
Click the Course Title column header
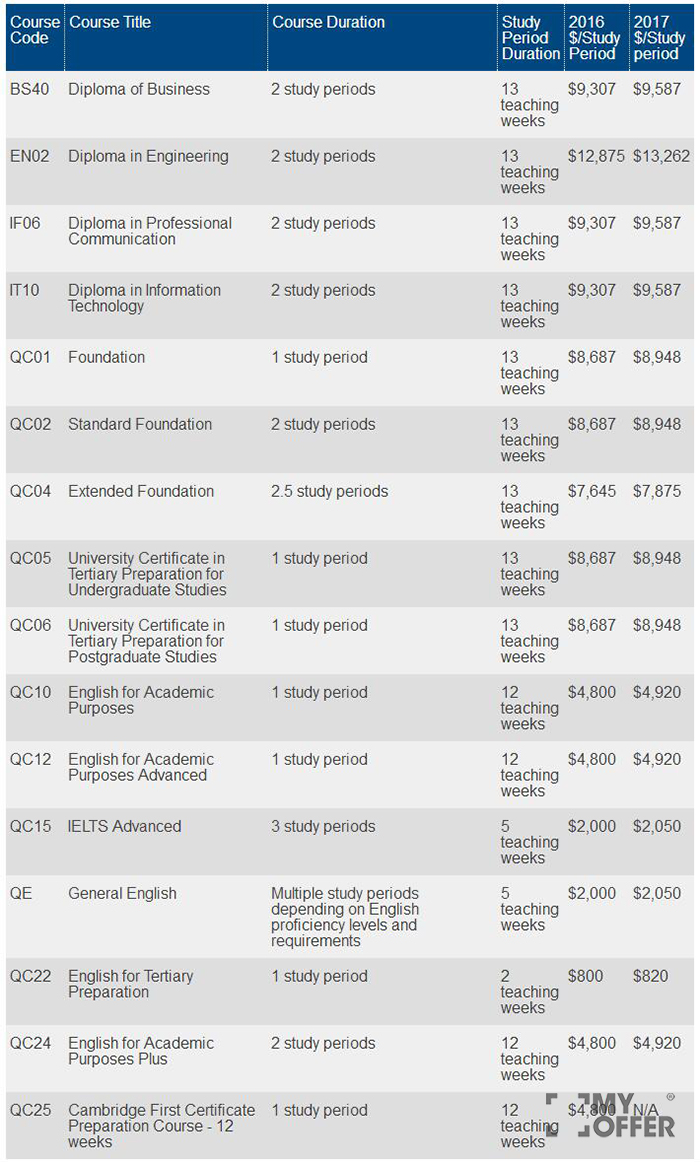109,22
